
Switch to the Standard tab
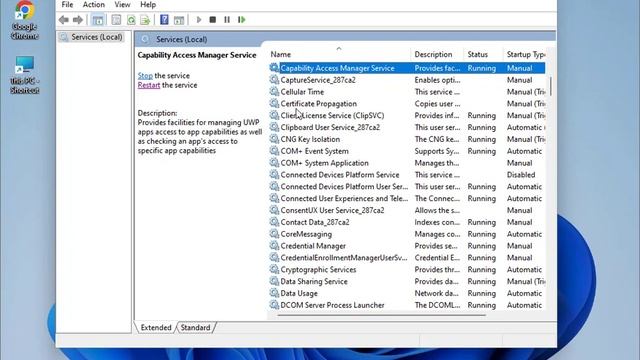pyautogui.click(x=196, y=327)
